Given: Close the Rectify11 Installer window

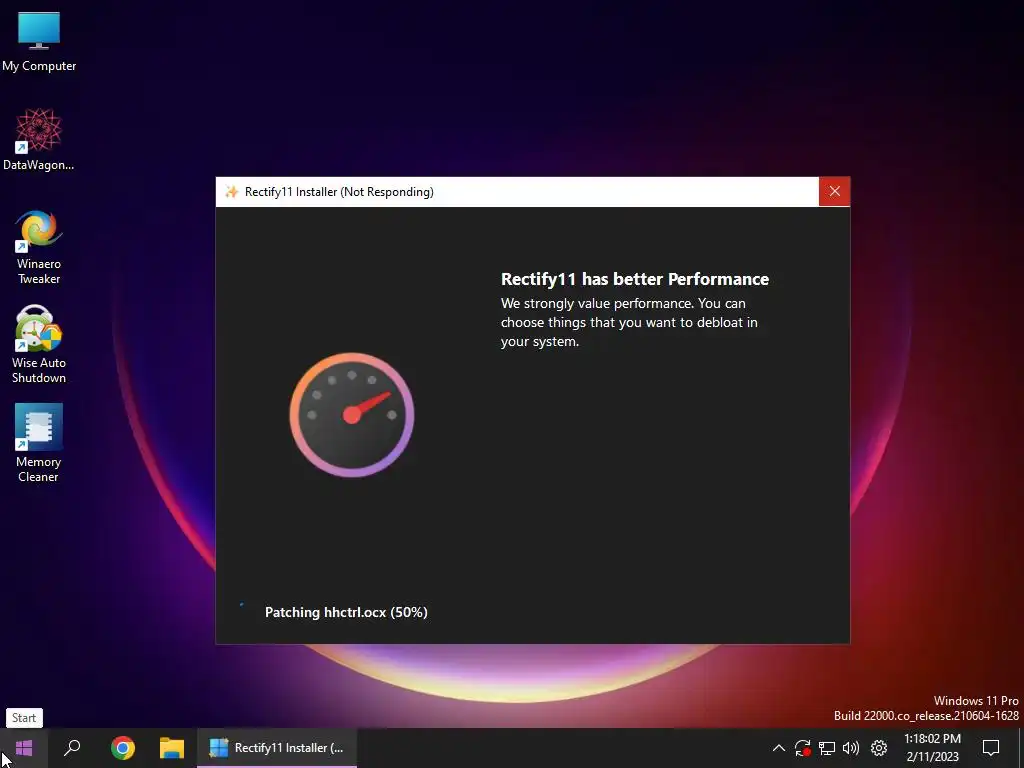Looking at the screenshot, I should [835, 191].
